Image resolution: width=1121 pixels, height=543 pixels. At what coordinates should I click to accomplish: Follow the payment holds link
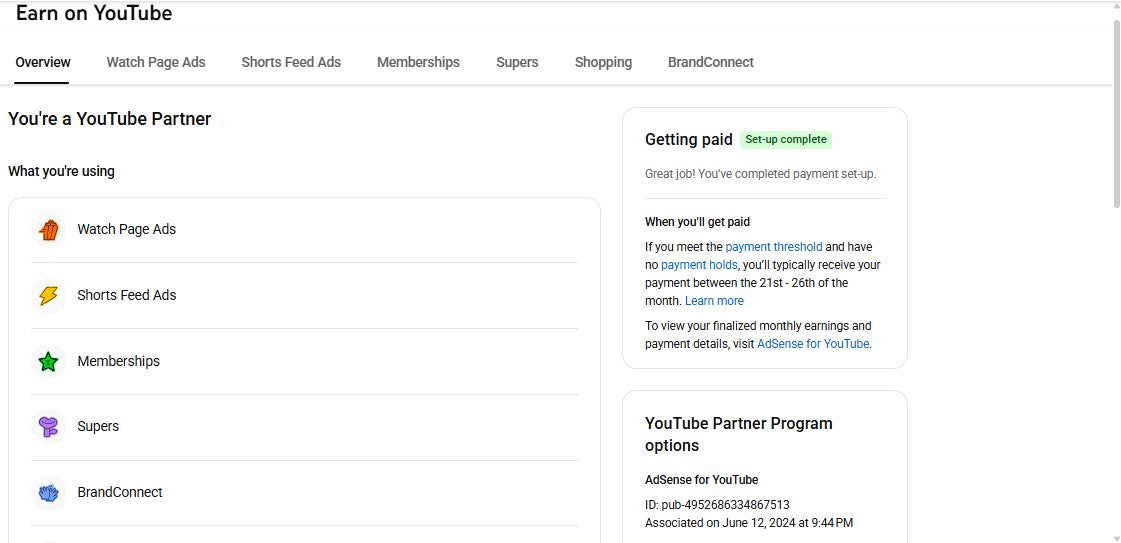click(x=699, y=265)
